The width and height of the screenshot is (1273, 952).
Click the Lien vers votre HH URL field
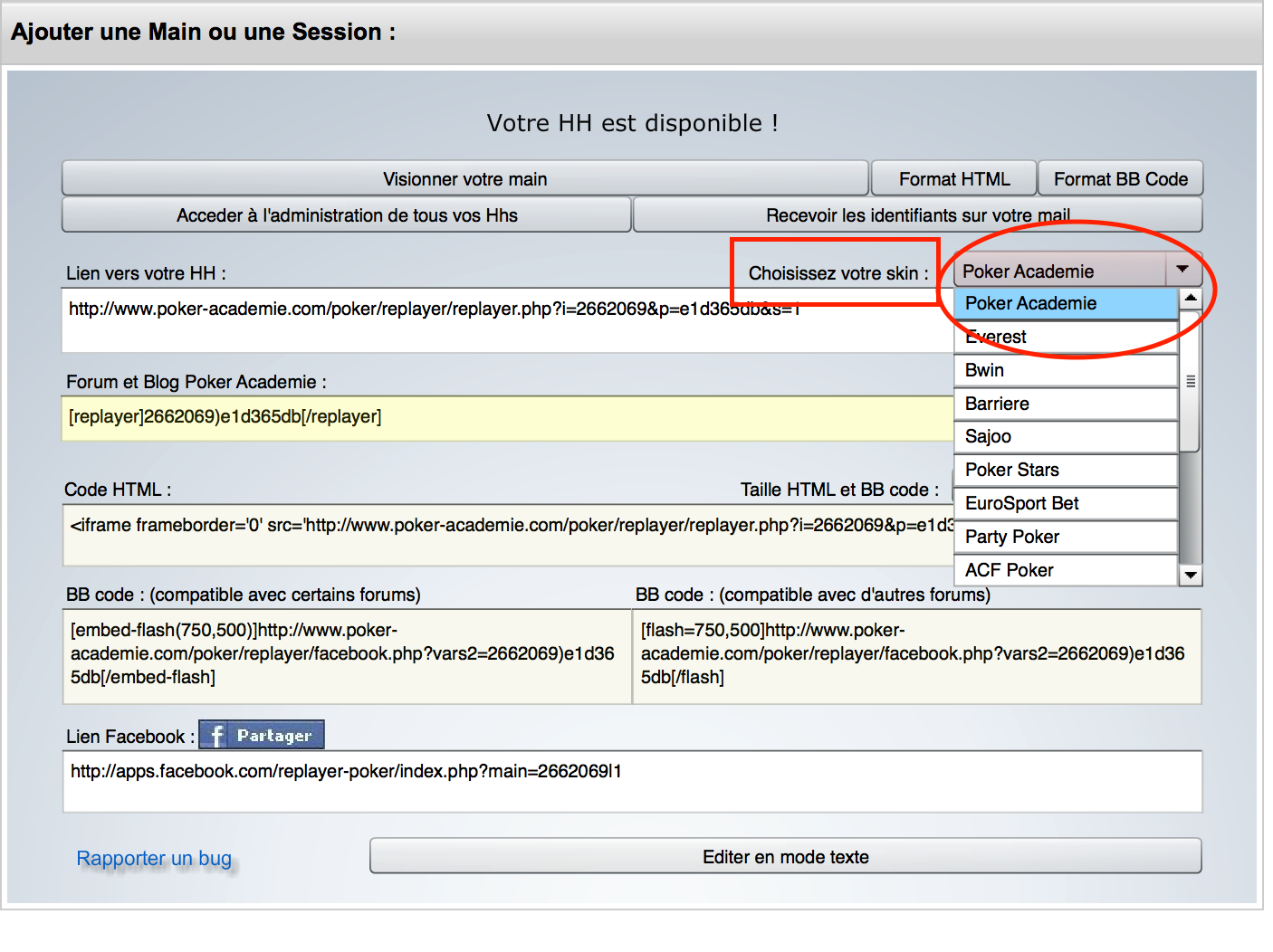coord(507,320)
